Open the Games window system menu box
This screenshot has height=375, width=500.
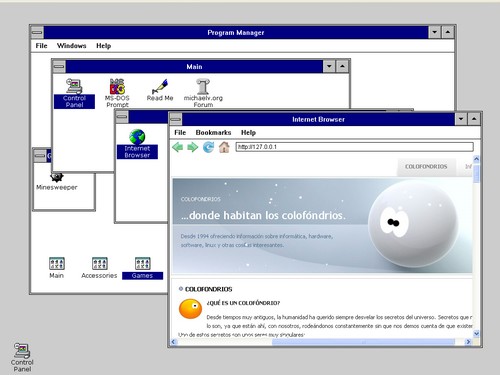pyautogui.click(x=40, y=156)
